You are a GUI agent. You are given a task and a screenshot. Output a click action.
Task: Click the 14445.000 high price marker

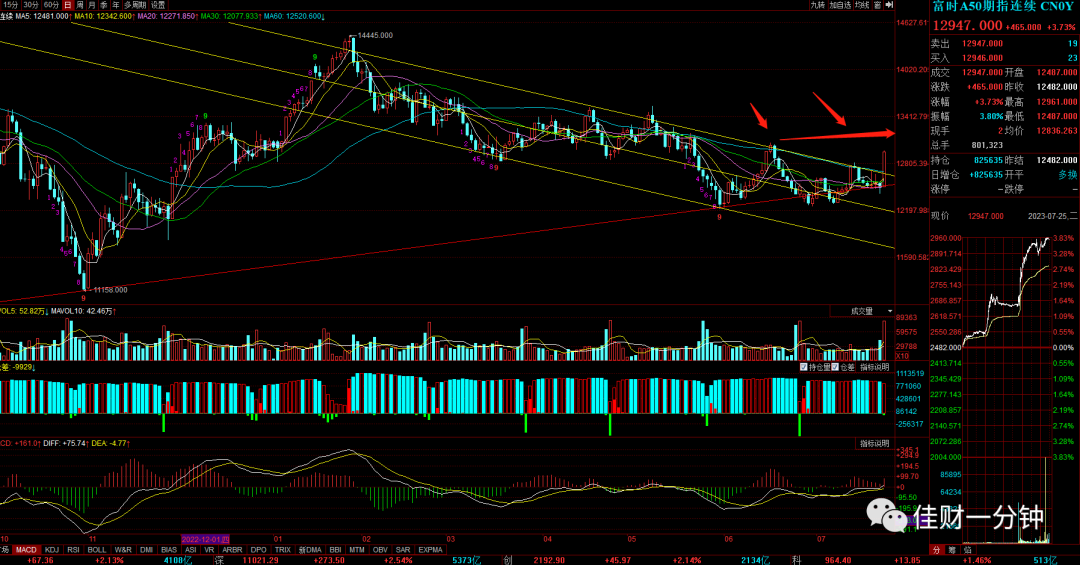pos(375,35)
